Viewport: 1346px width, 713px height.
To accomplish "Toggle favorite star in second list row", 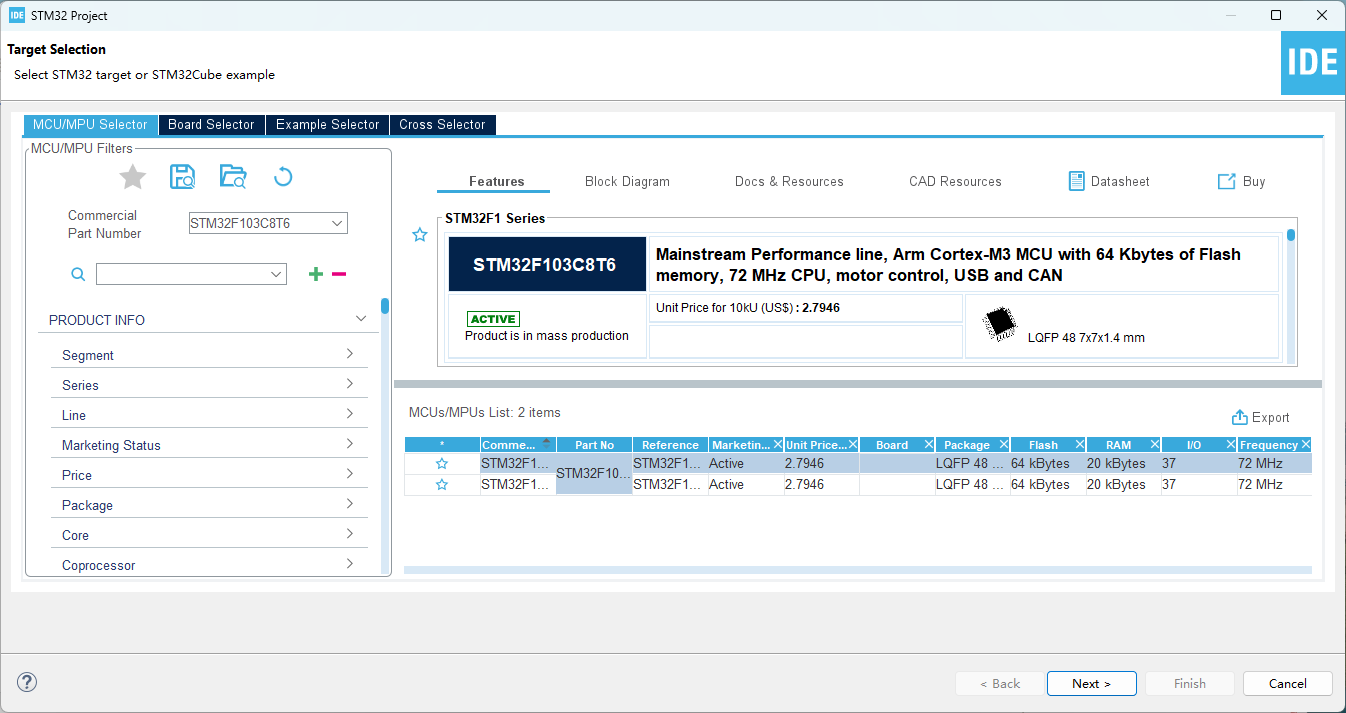I will coord(442,485).
